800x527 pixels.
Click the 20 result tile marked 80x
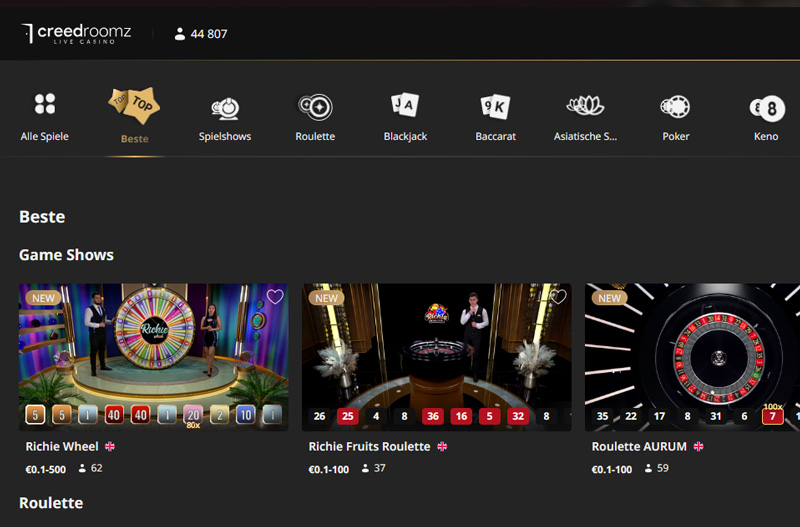pos(193,415)
